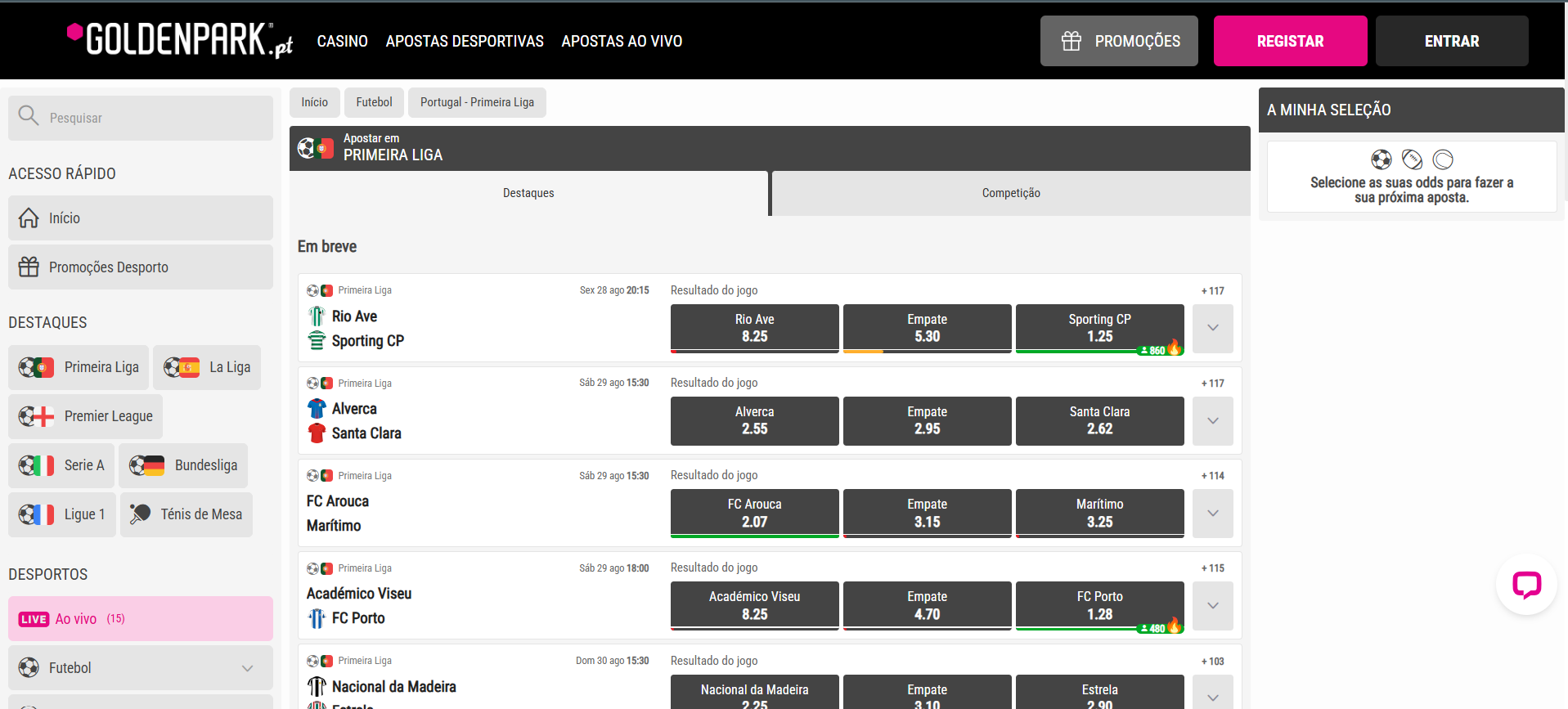
Task: Open Futebol breadcrumb
Action: [375, 102]
